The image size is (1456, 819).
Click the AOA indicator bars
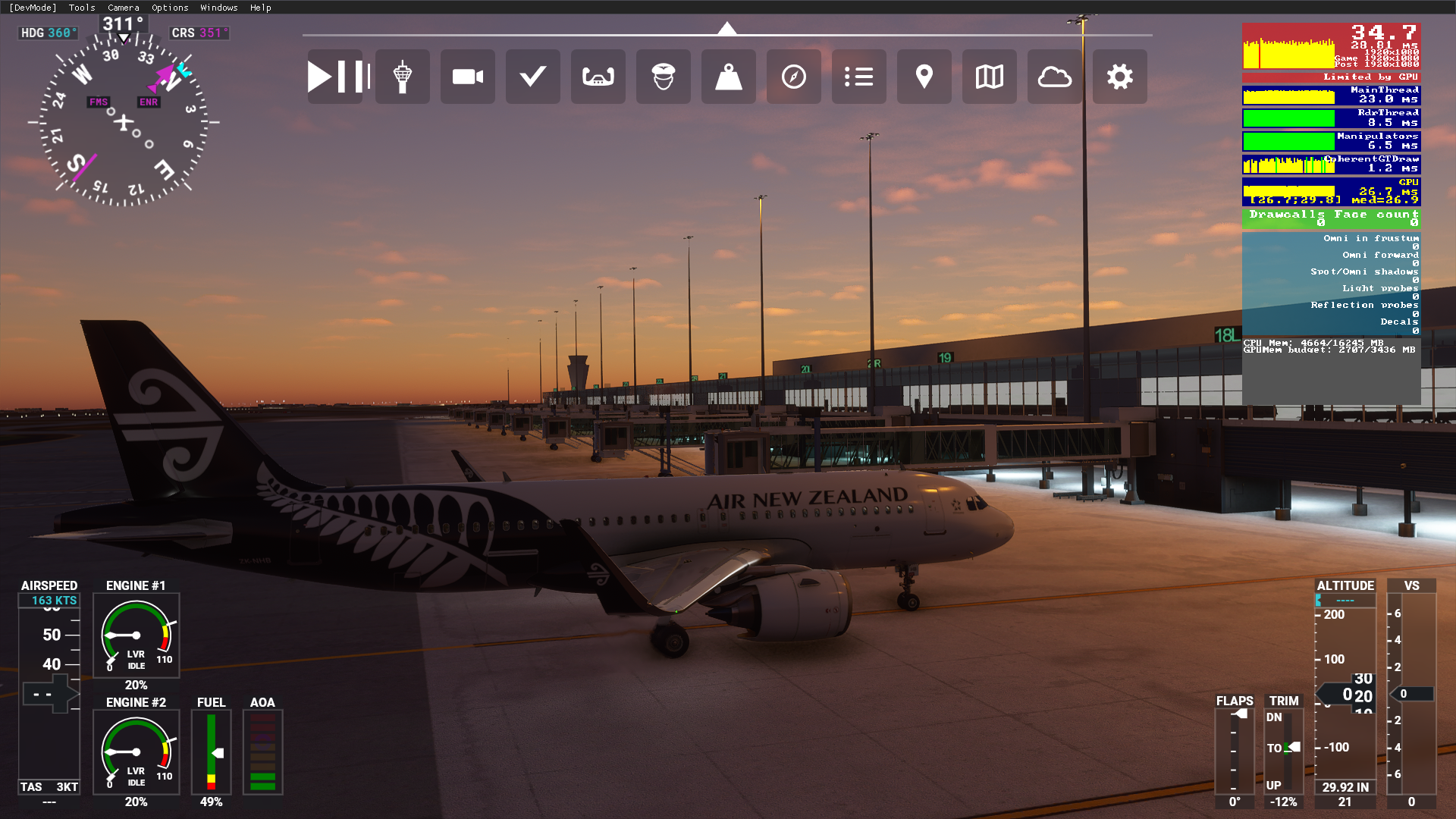(262, 752)
